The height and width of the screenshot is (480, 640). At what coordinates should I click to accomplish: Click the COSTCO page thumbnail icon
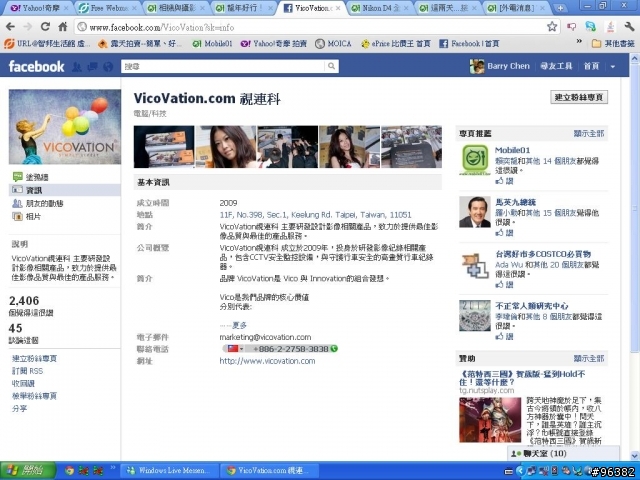click(475, 264)
